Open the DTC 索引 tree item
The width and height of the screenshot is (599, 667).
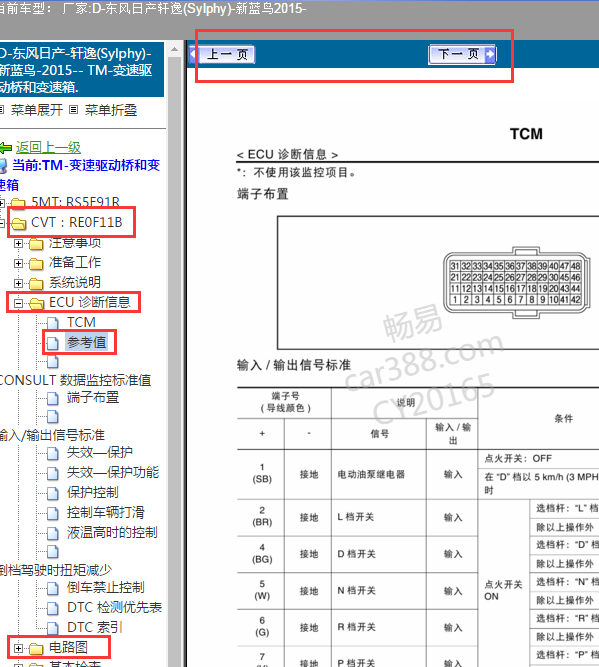pos(95,627)
